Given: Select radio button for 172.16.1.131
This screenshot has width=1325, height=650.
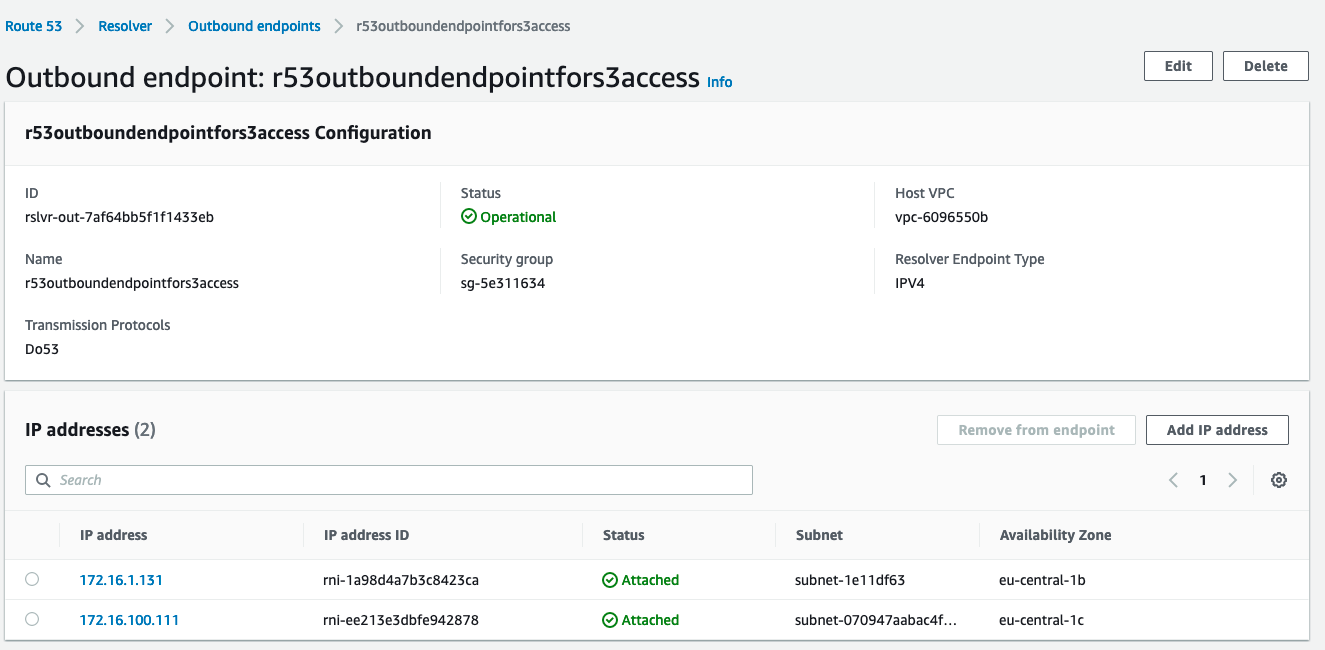Looking at the screenshot, I should pyautogui.click(x=32, y=579).
